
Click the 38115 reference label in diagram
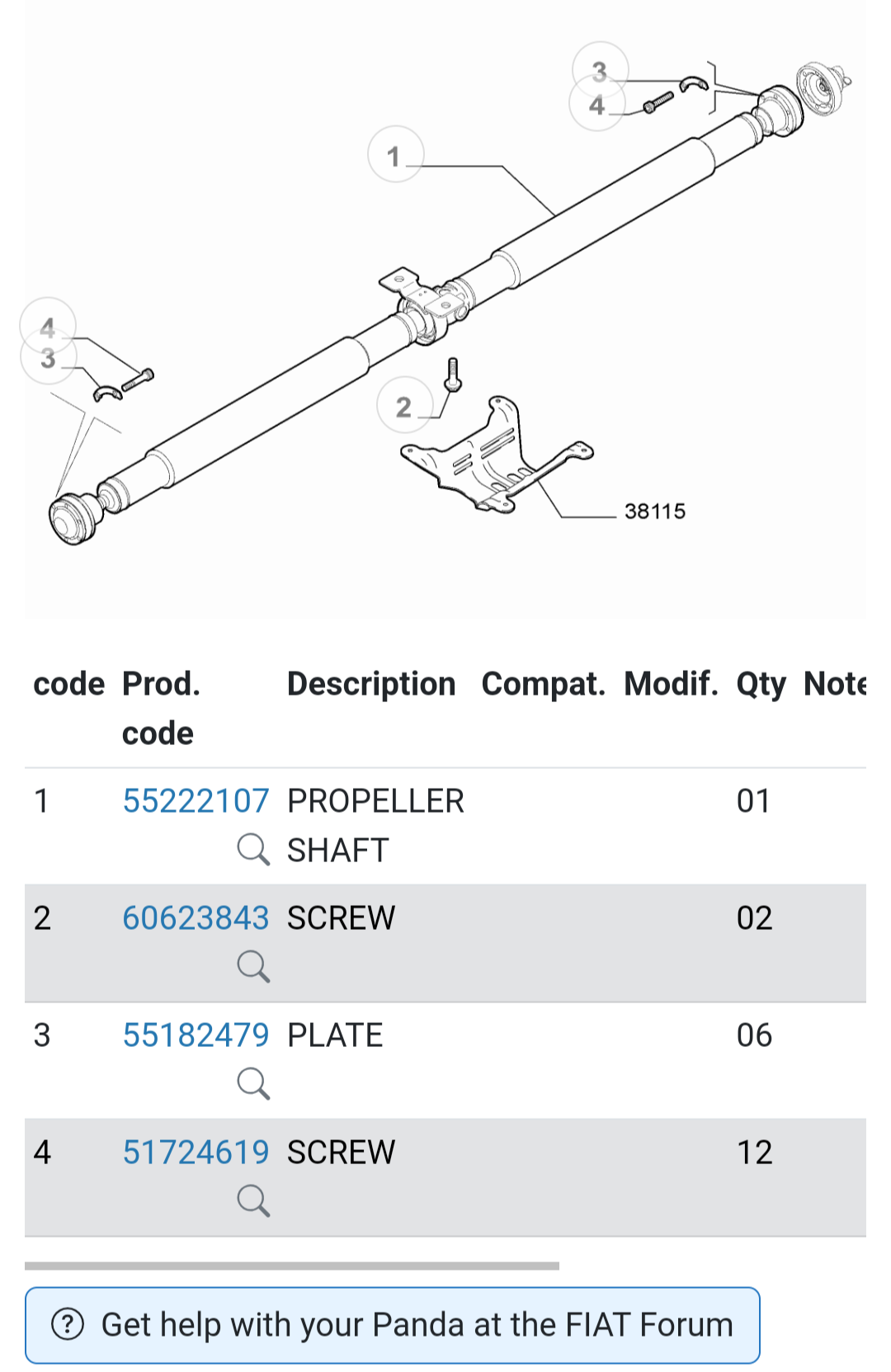pos(655,512)
